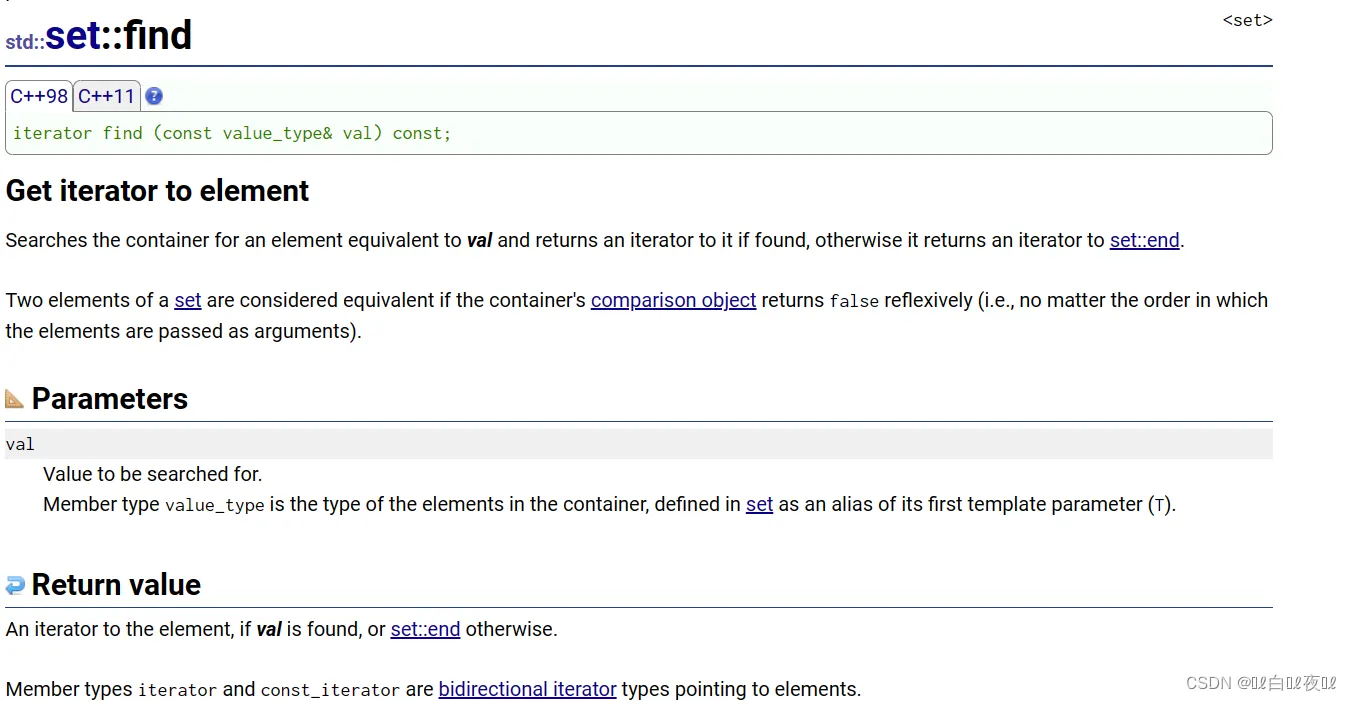1351x701 pixels.
Task: Switch to the C++98 tab
Action: pos(39,96)
